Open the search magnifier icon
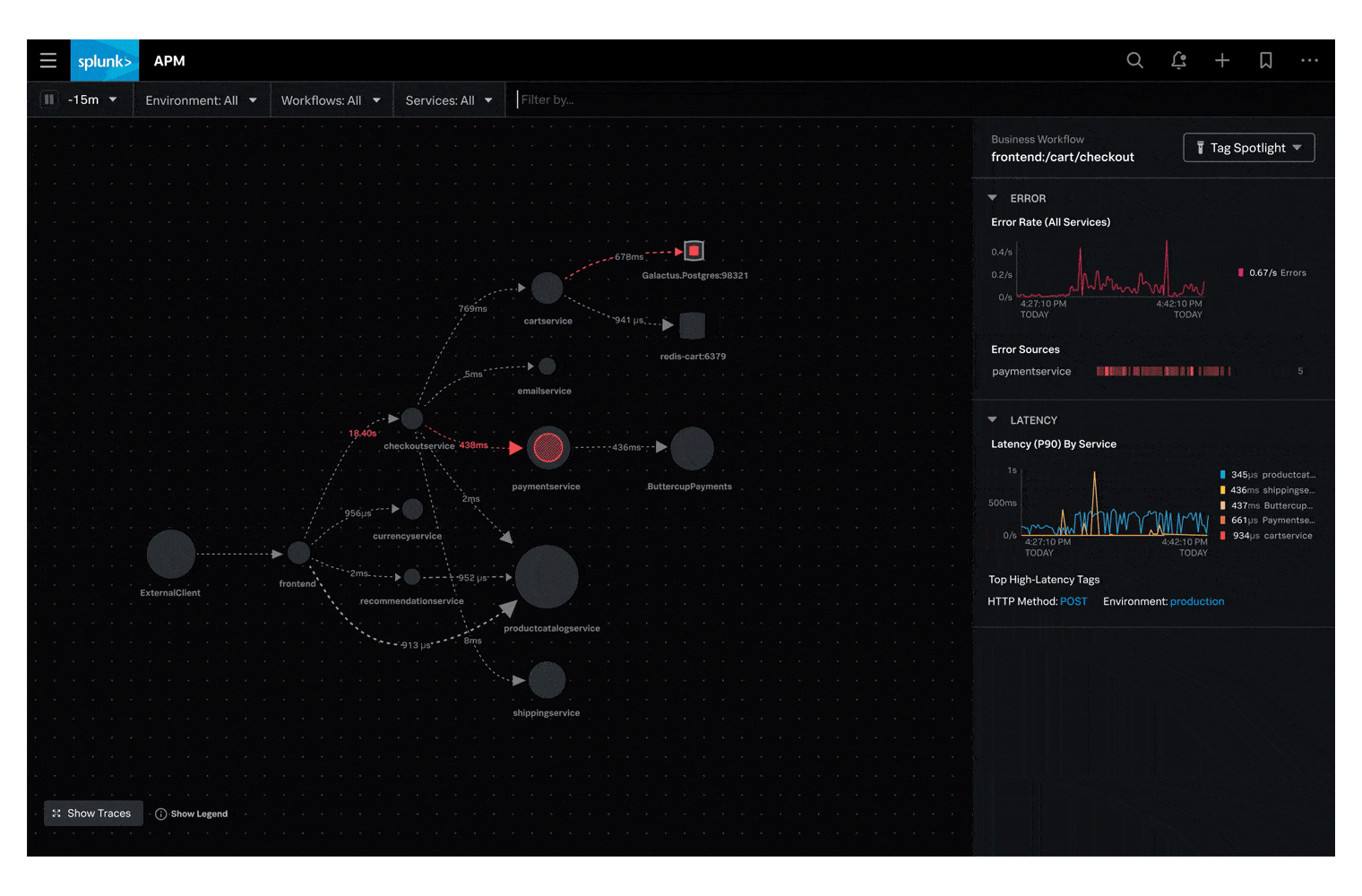The image size is (1362, 896). coord(1134,60)
